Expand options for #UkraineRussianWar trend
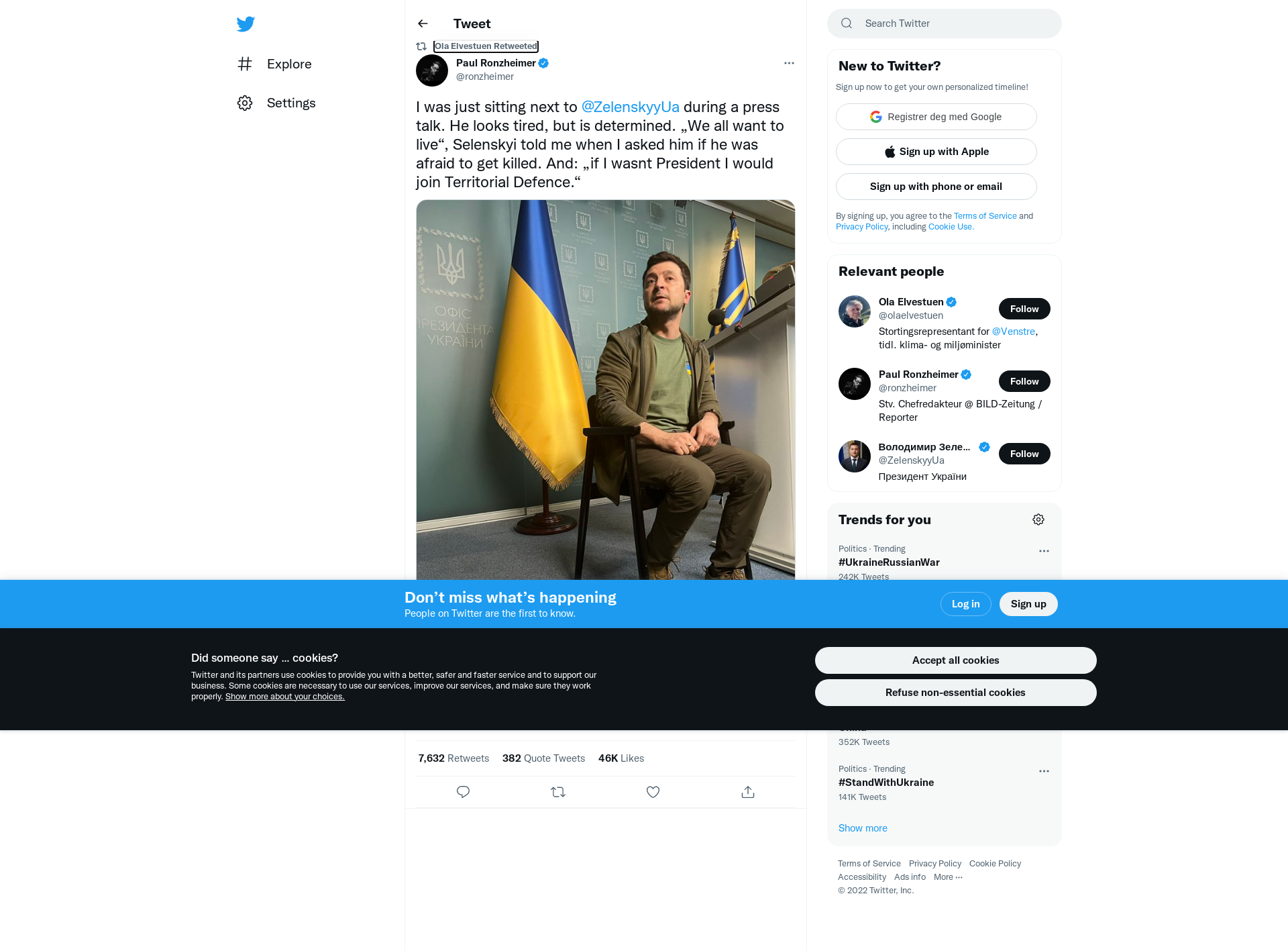Screen dimensions: 1288x951 (x=1044, y=551)
